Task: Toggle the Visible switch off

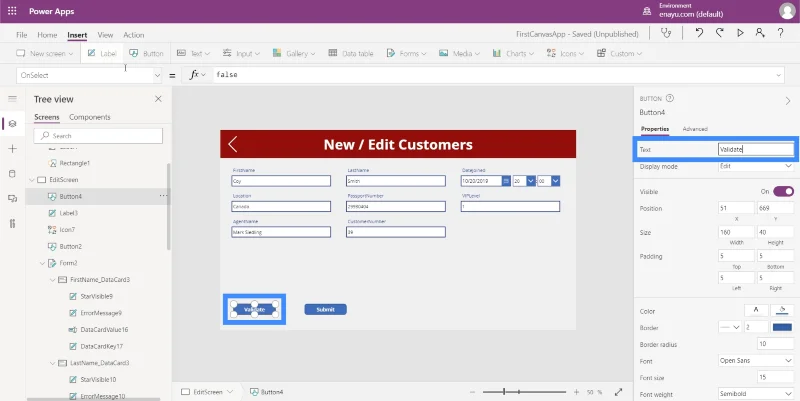Action: [x=783, y=191]
